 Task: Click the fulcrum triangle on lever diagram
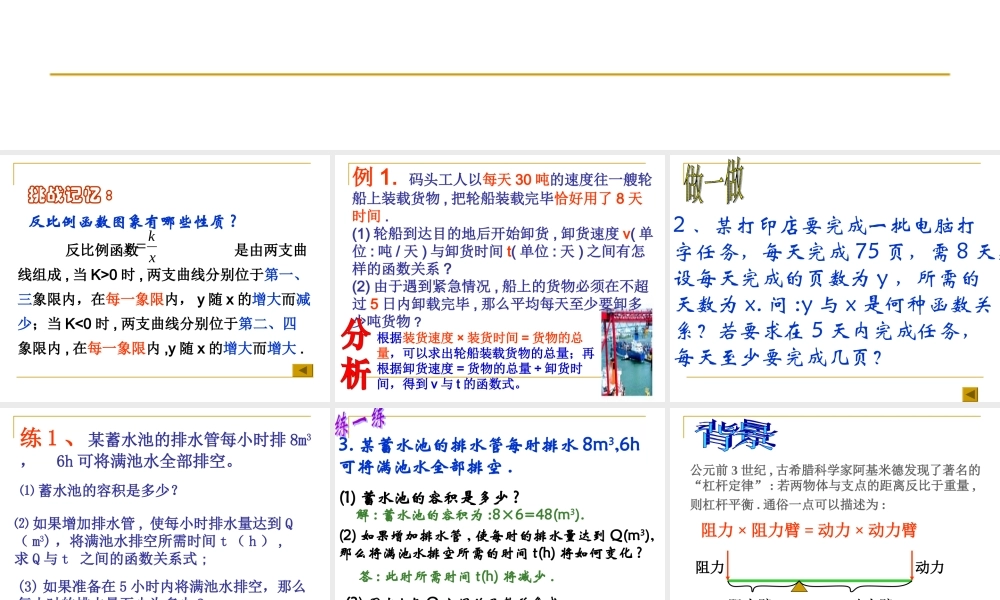tap(799, 586)
